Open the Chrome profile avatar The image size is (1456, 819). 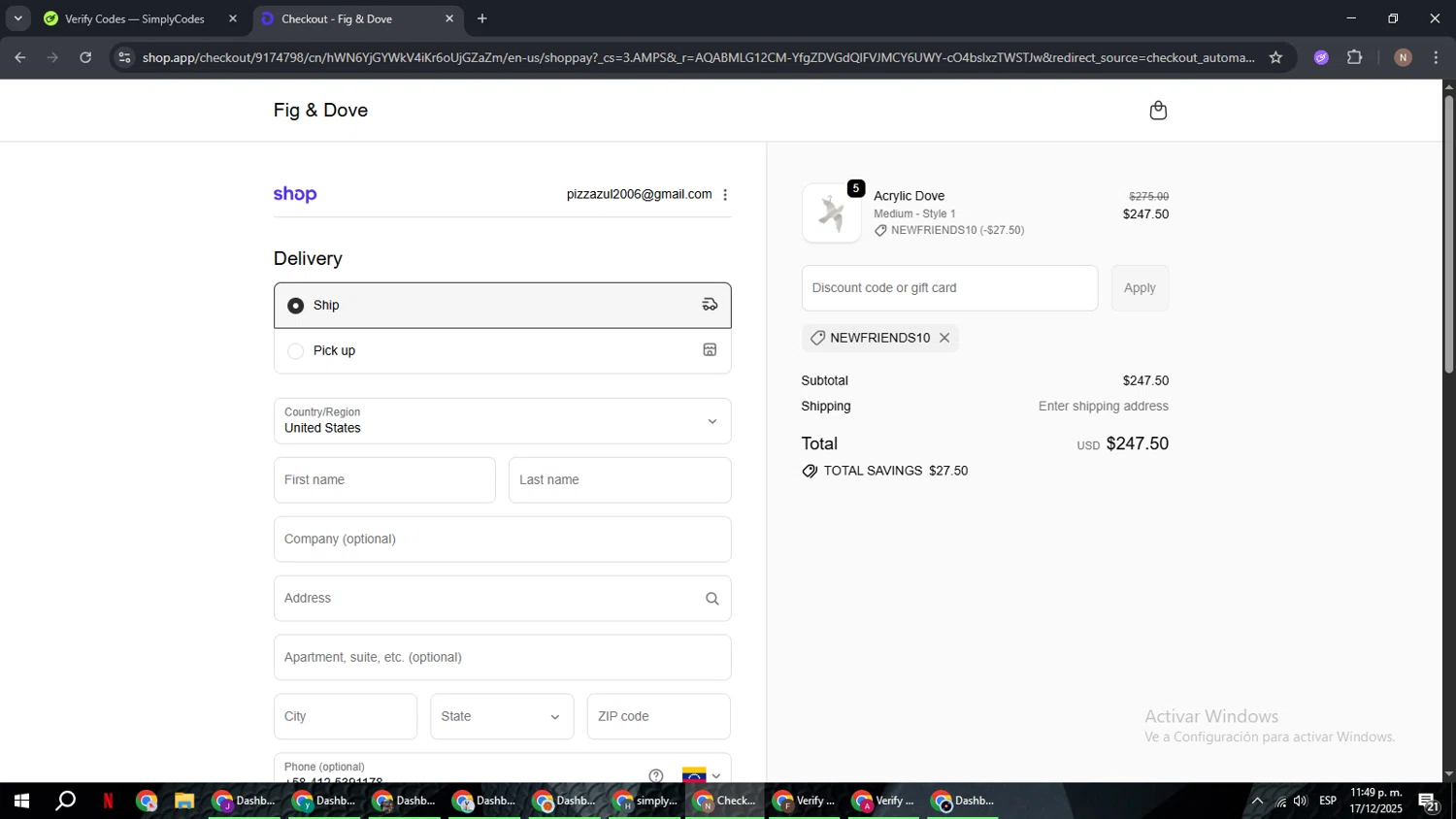[1403, 57]
